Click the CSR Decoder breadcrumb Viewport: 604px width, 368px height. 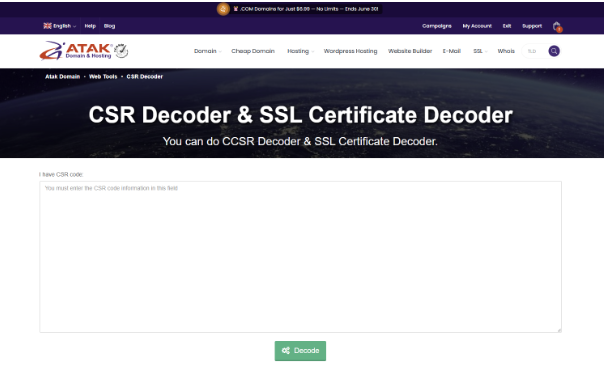pos(144,77)
